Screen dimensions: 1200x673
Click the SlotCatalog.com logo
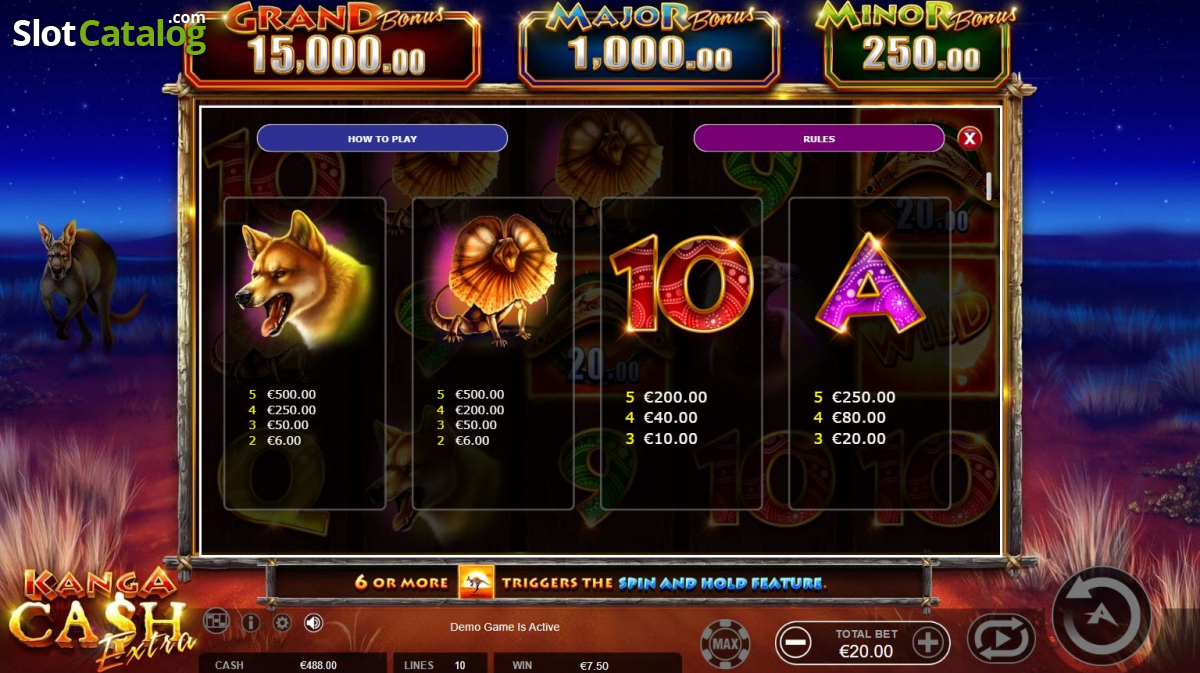pyautogui.click(x=109, y=33)
